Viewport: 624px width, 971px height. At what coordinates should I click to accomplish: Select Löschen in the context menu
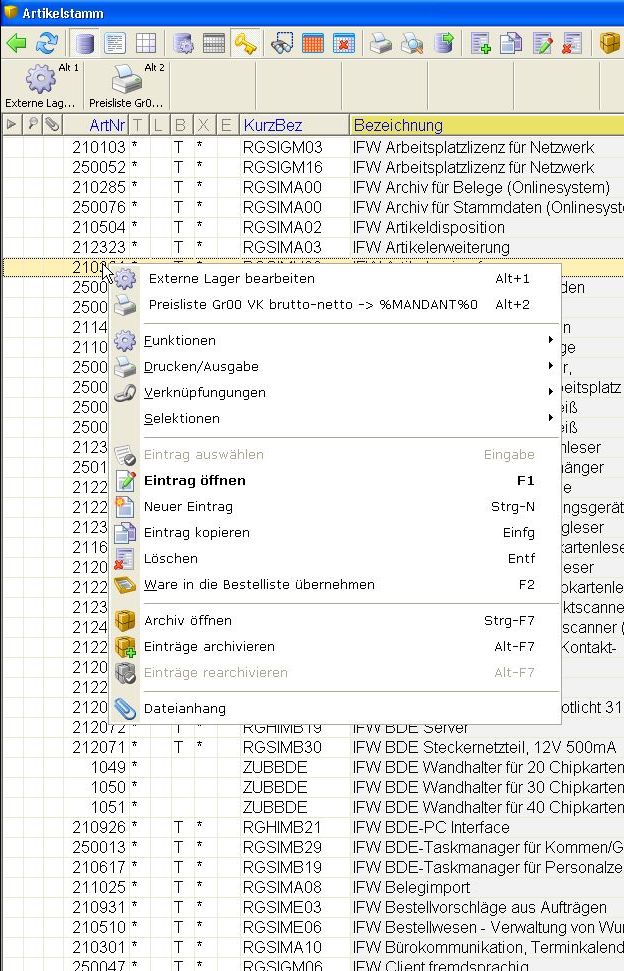pyautogui.click(x=171, y=559)
